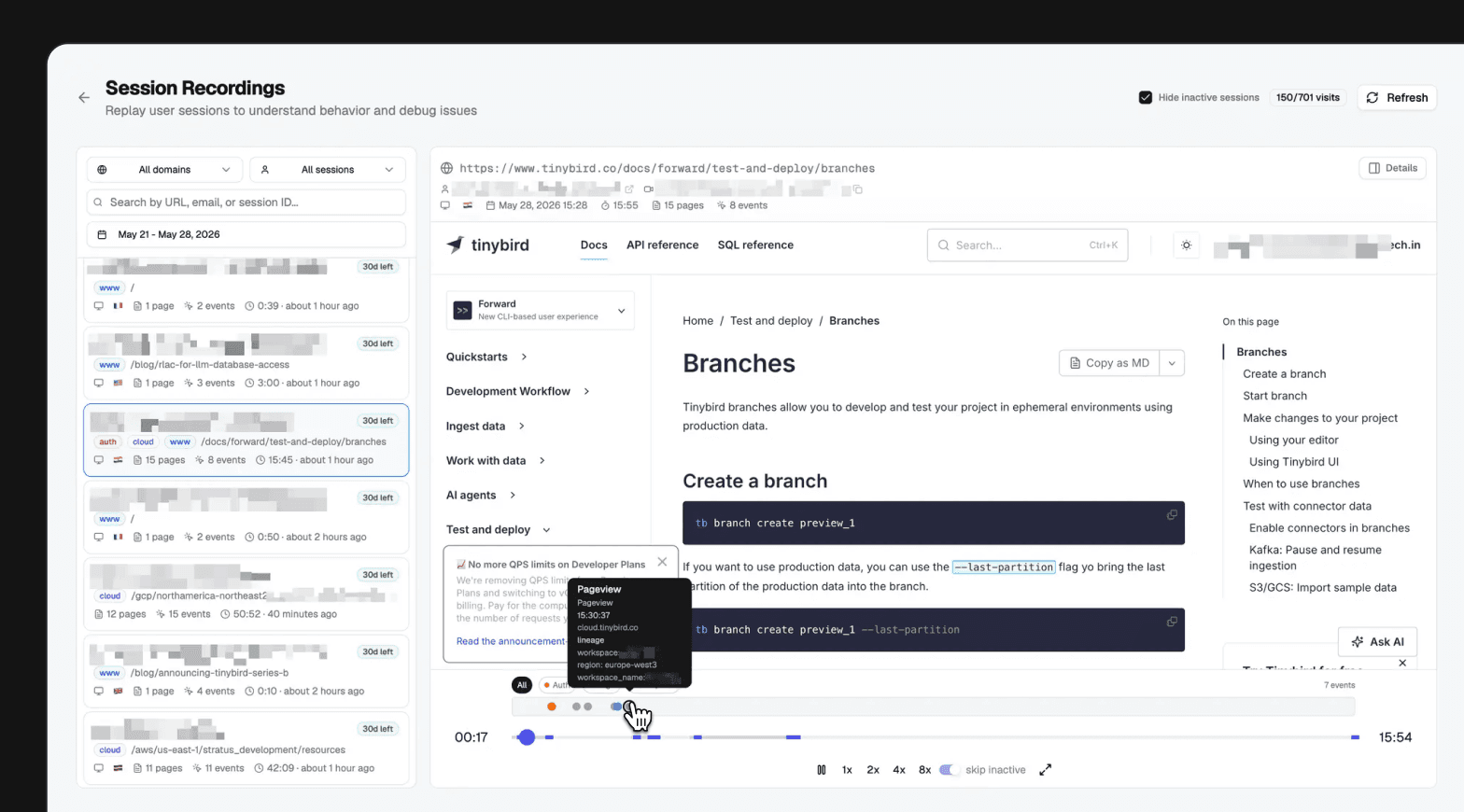Viewport: 1464px width, 812px height.
Task: Set playback speed to 4x
Action: click(x=899, y=770)
